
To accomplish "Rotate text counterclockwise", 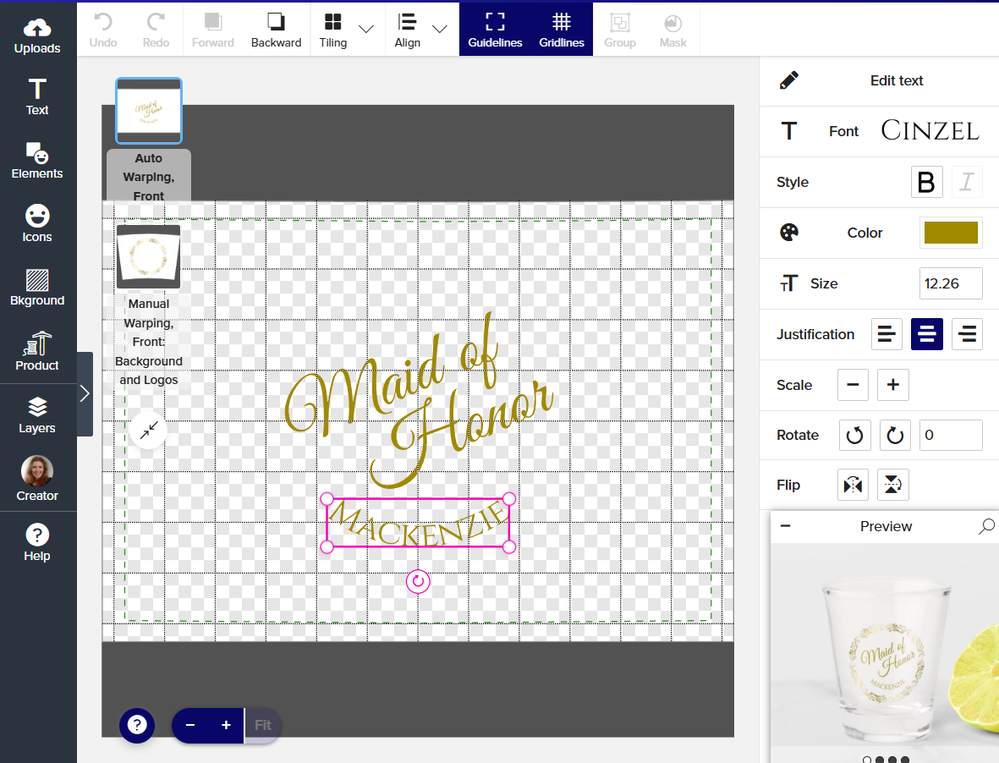I will 854,436.
